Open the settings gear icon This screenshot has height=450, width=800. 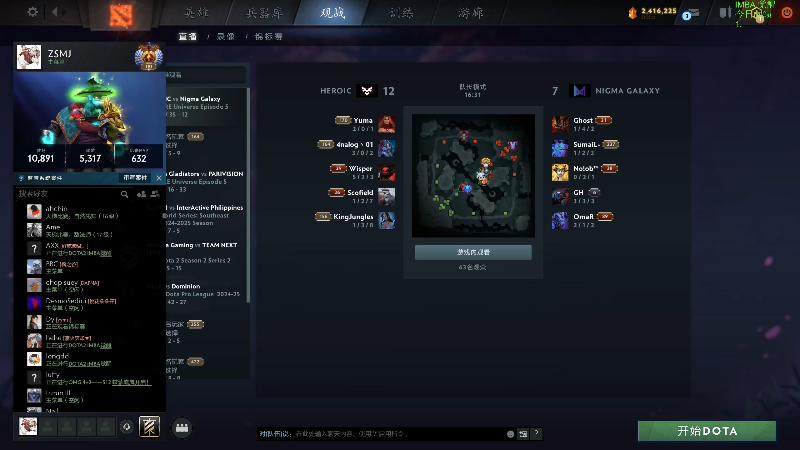(33, 11)
